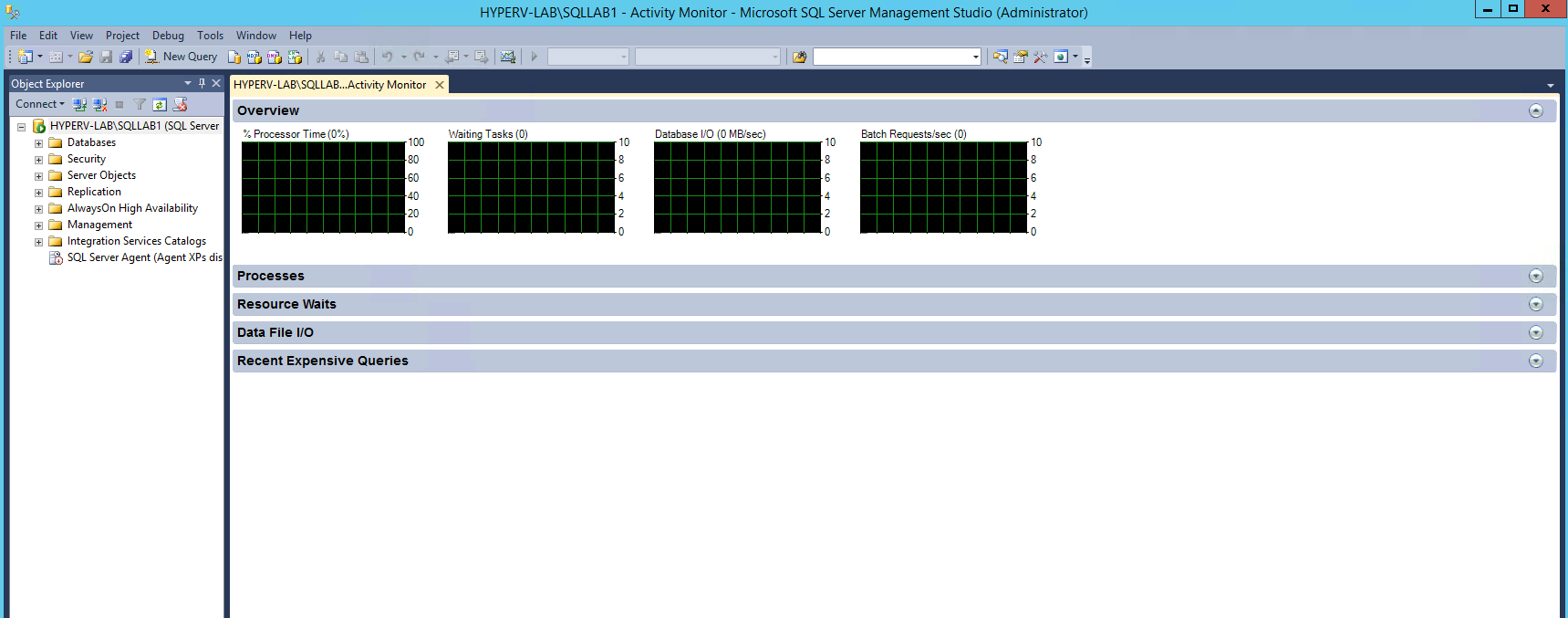Open the Debug menu
1568x618 pixels.
pos(168,36)
